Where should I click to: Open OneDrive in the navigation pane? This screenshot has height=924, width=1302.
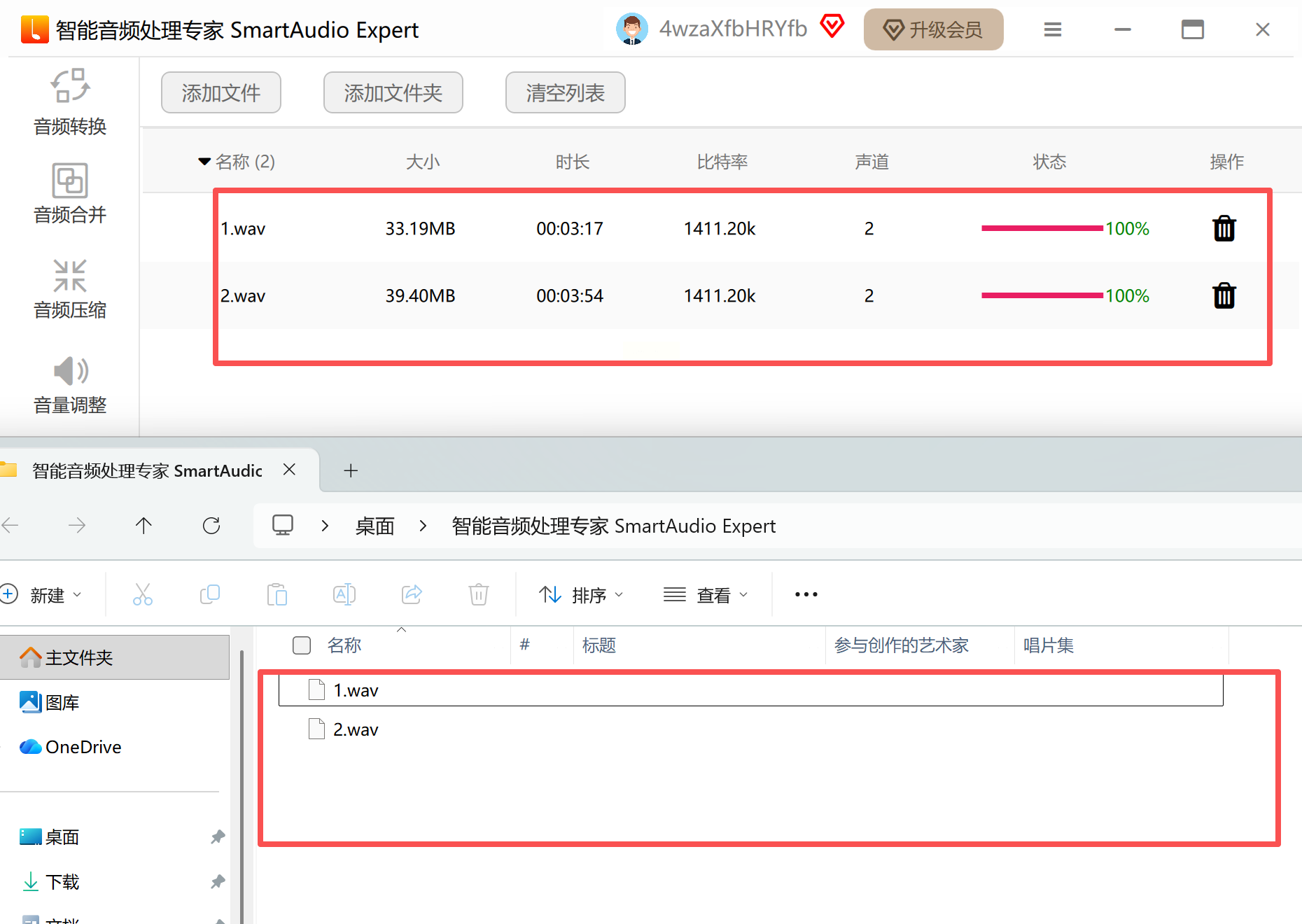tap(71, 747)
